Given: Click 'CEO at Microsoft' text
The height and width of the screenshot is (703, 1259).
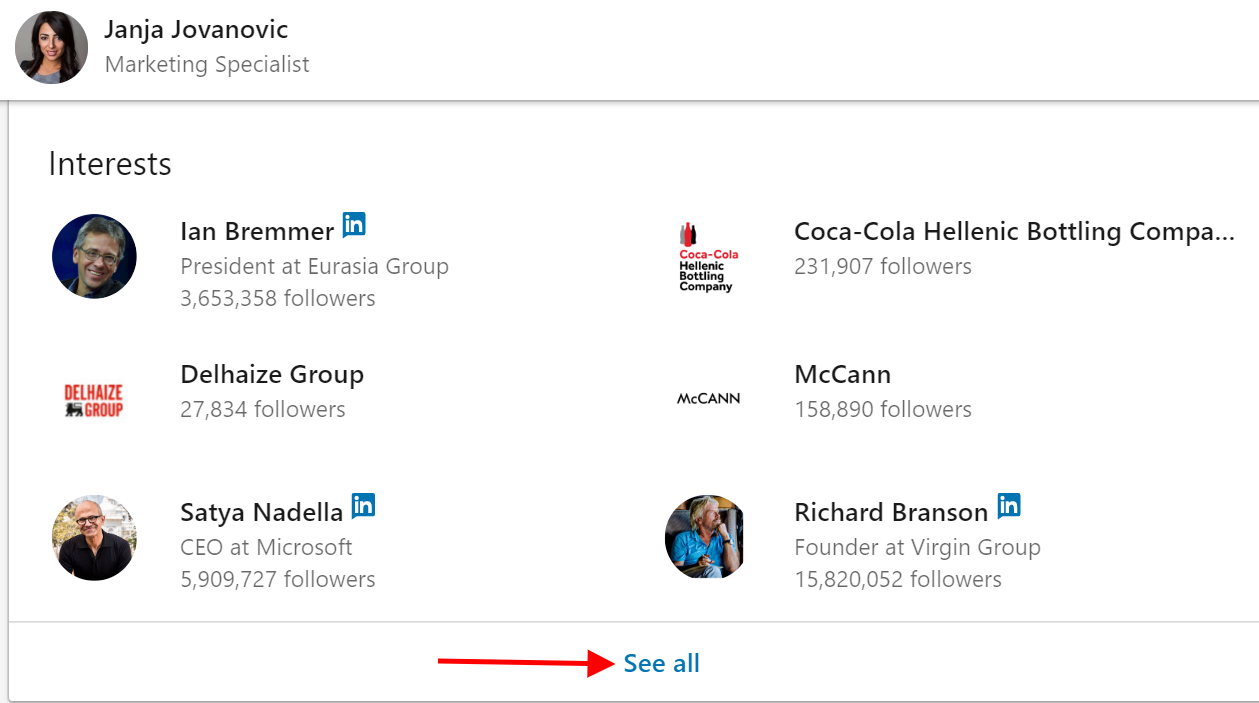Looking at the screenshot, I should pos(266,547).
